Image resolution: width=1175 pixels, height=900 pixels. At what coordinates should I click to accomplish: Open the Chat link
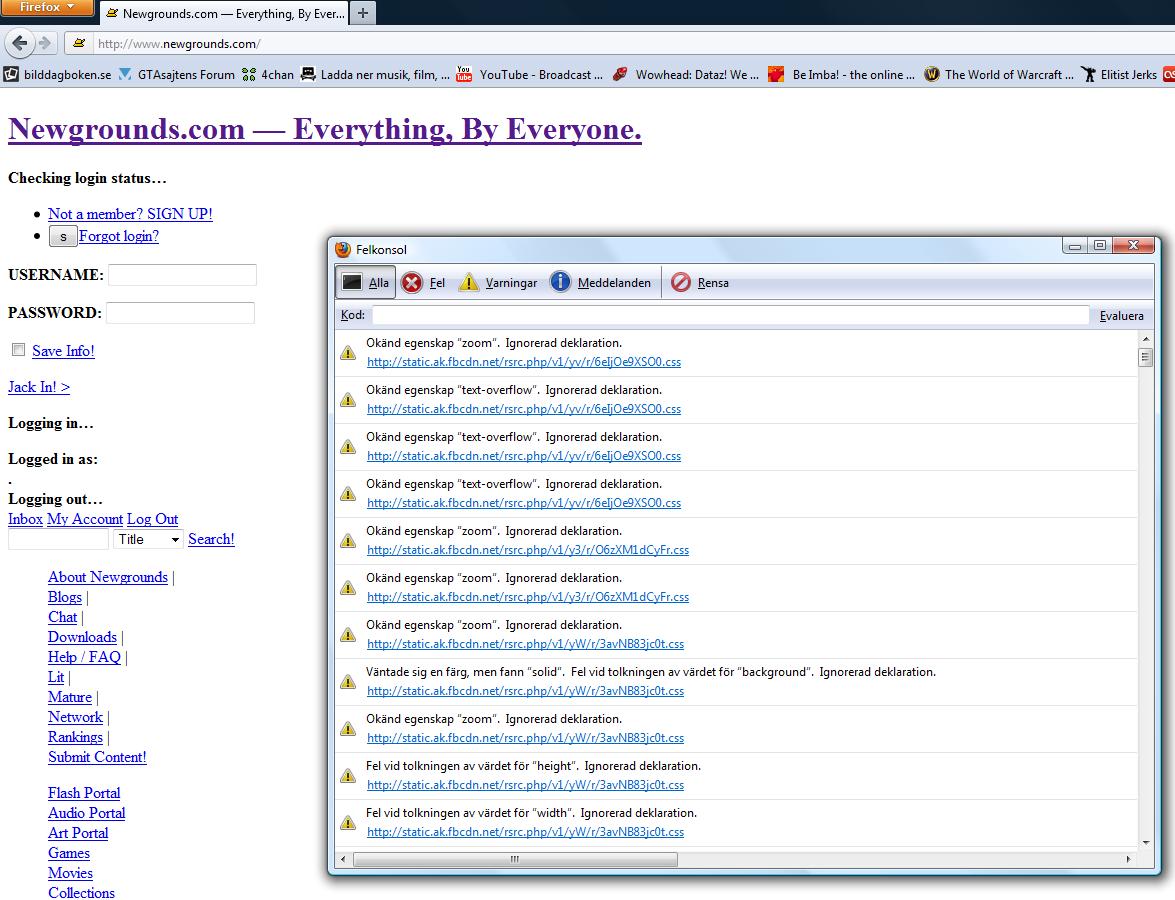click(62, 617)
